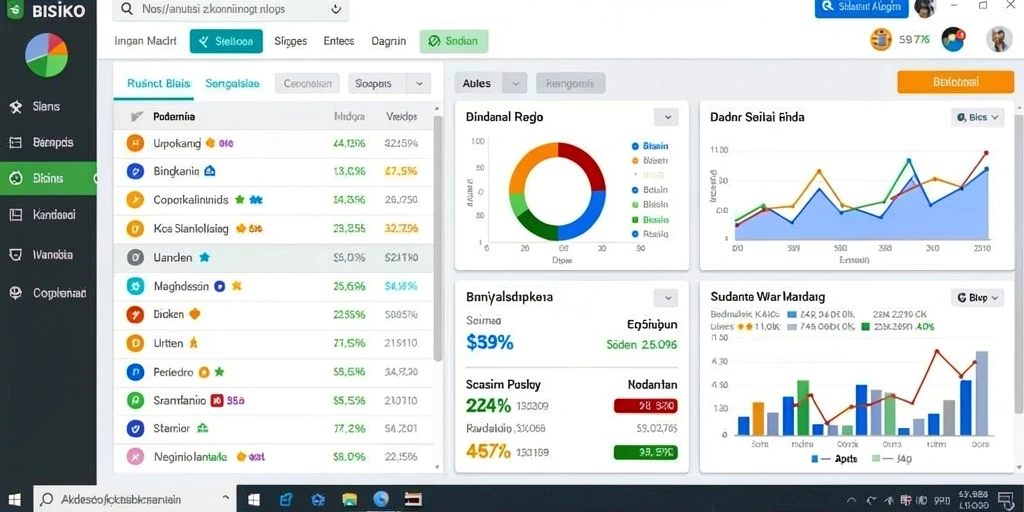Click the blue star beside Uanden
The width and height of the screenshot is (1024, 512).
click(204, 257)
